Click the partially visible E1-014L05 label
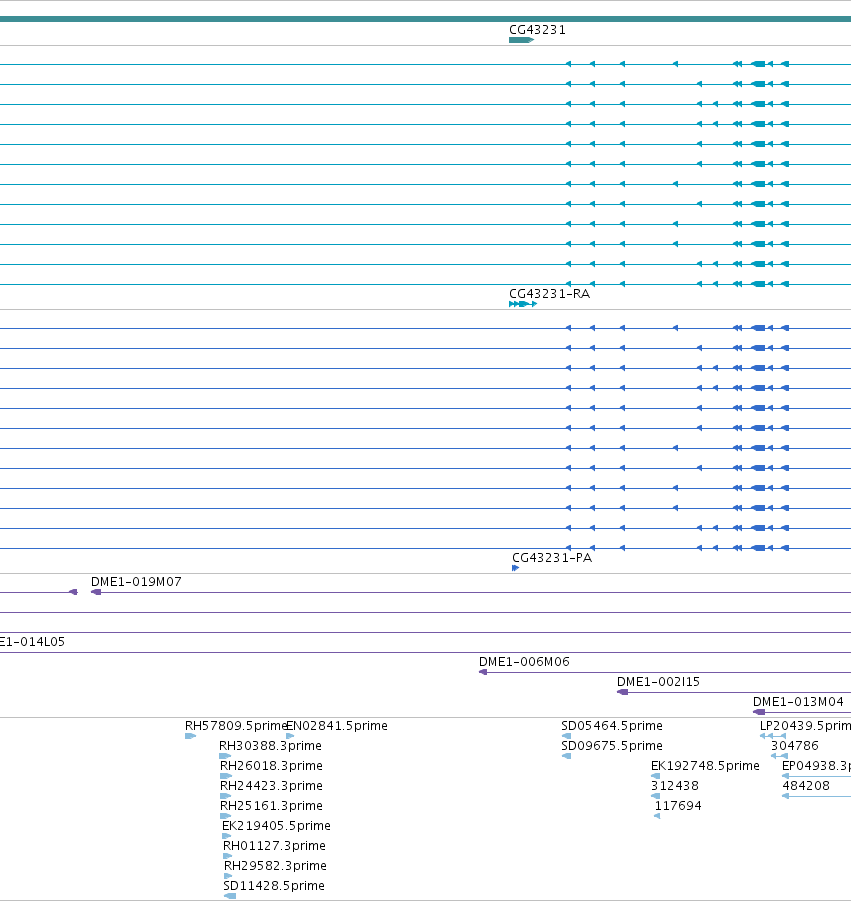The width and height of the screenshot is (851, 901). 32,642
